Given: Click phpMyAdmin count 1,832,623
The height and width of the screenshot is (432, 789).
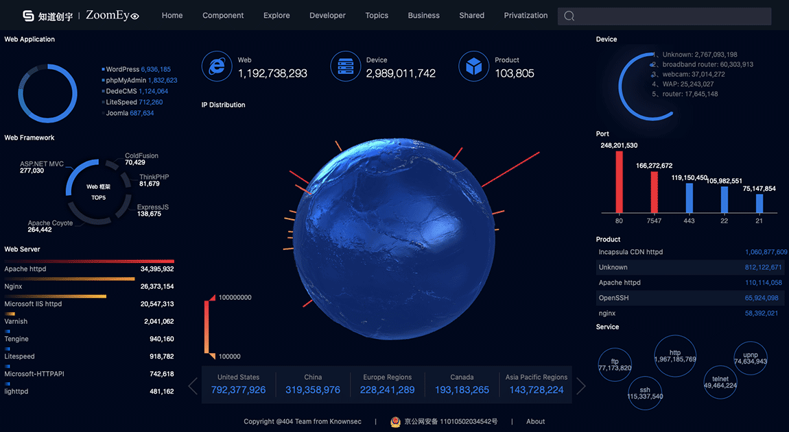Looking at the screenshot, I should click(x=163, y=80).
